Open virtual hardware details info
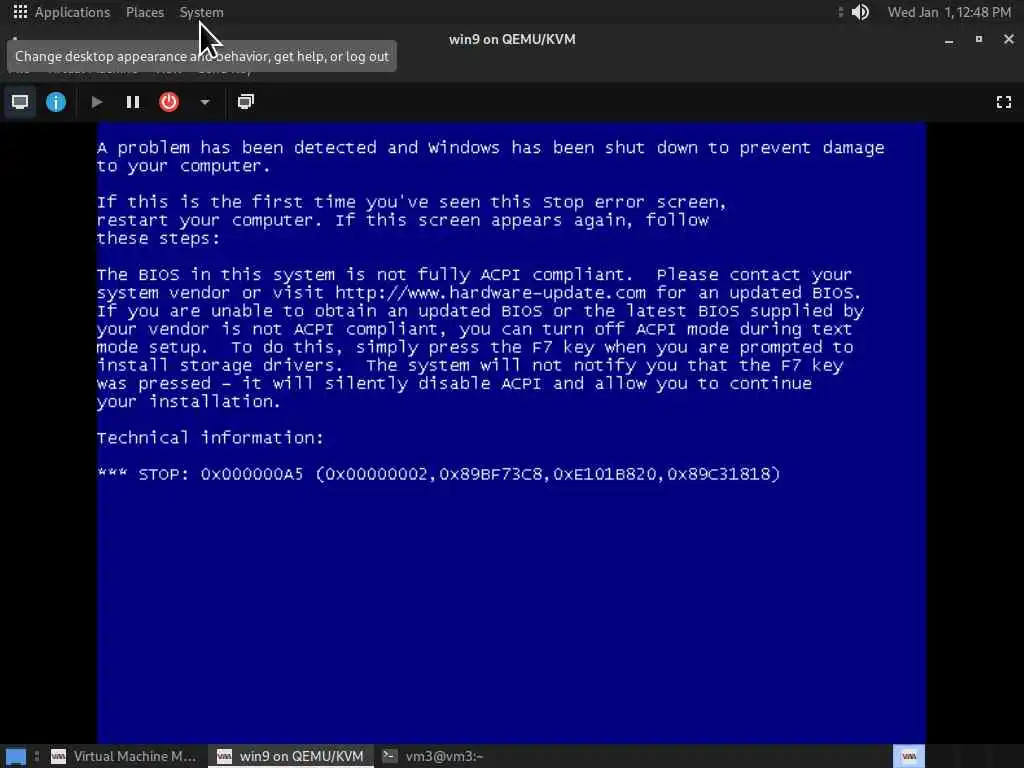The image size is (1024, 768). [x=56, y=102]
